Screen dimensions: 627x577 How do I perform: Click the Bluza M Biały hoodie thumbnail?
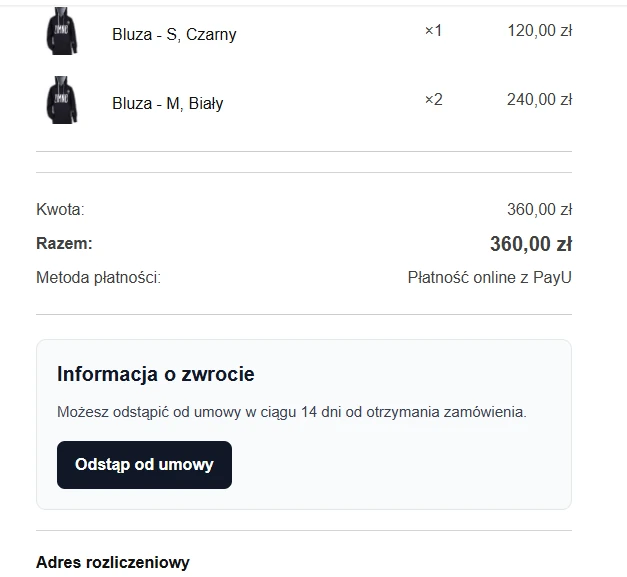[x=62, y=101]
